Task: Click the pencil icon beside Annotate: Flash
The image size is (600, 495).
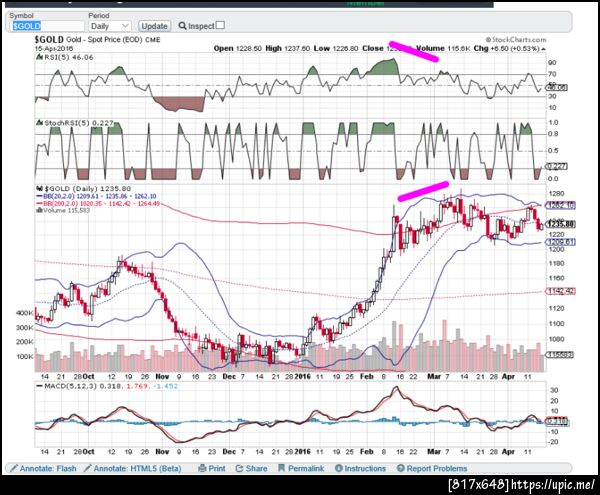Action: click(14, 468)
